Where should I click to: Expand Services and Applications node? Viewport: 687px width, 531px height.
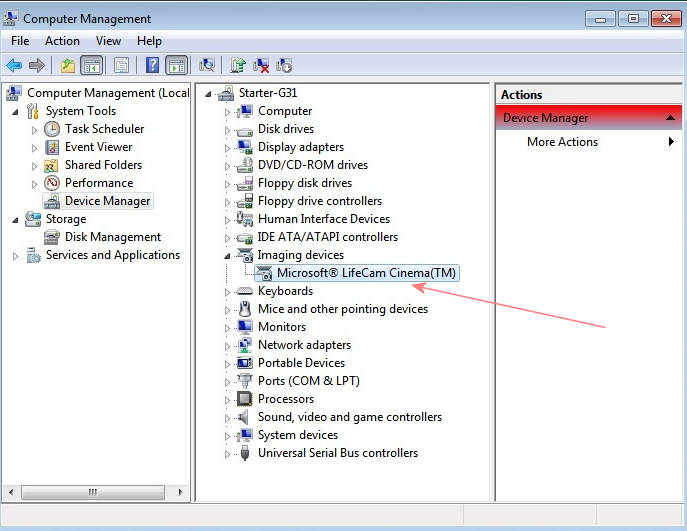(15, 256)
